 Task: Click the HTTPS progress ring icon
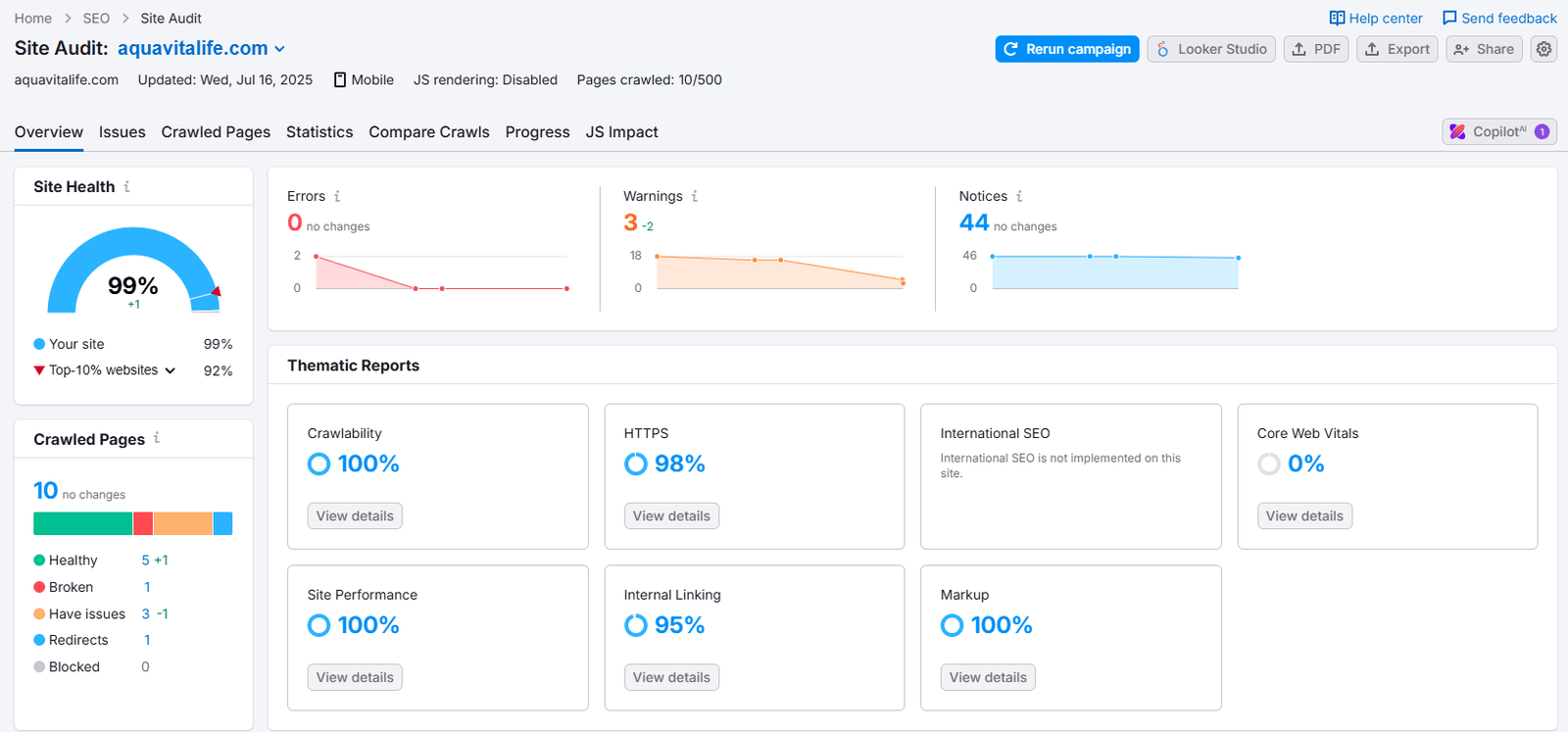(x=636, y=464)
